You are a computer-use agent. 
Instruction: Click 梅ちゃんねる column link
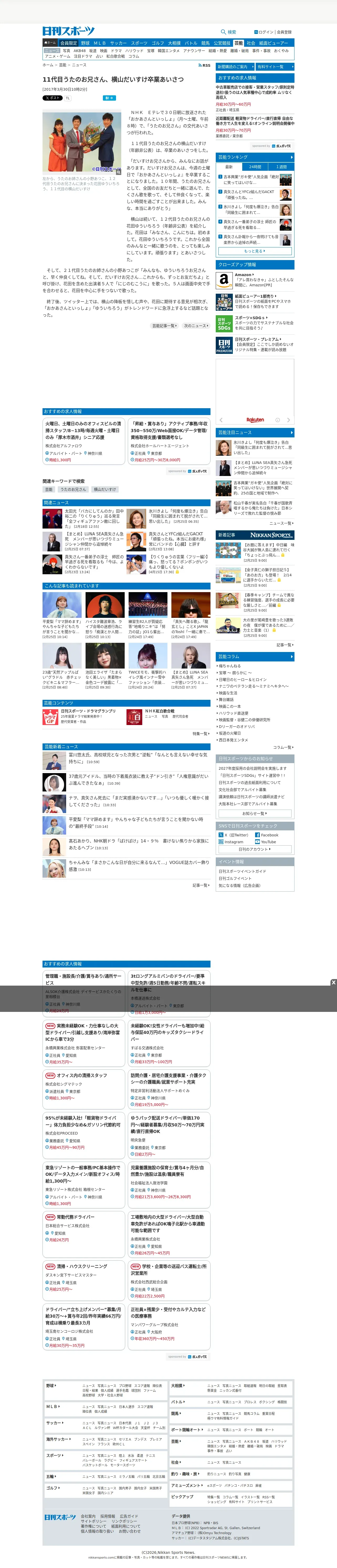pyautogui.click(x=230, y=666)
